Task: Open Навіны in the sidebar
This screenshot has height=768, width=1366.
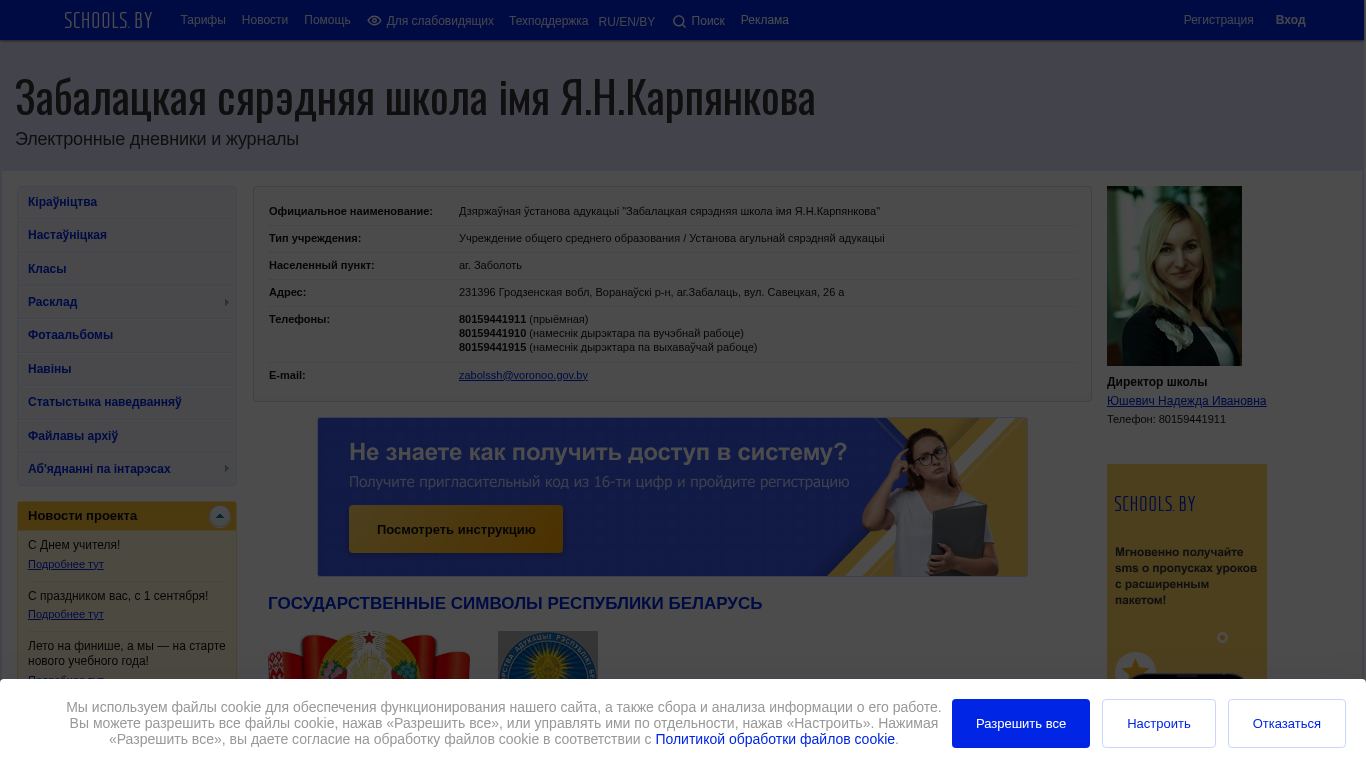Action: [127, 369]
